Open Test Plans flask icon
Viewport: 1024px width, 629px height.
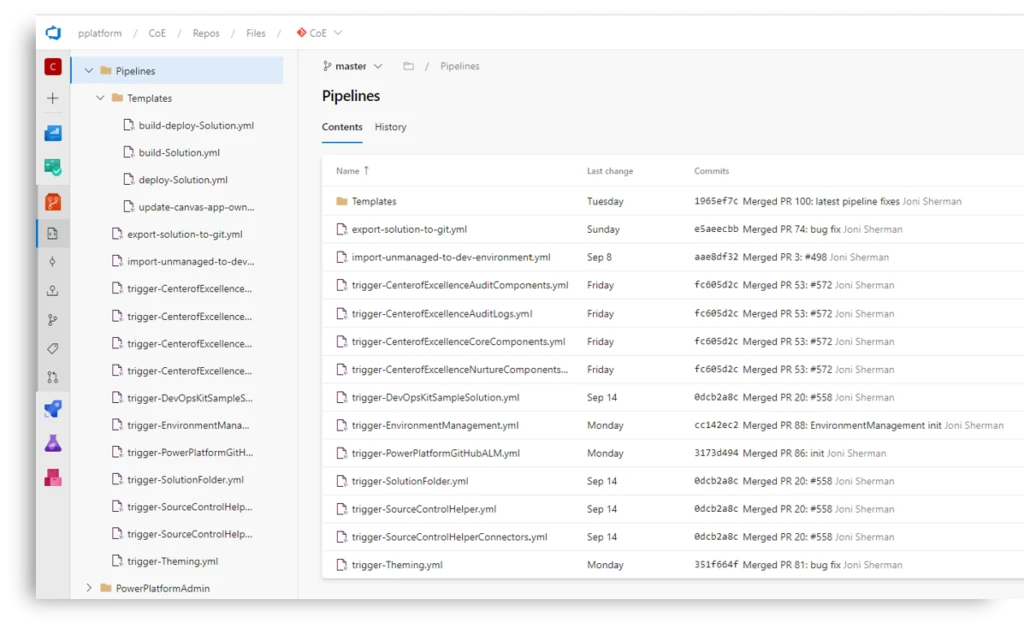(52, 443)
